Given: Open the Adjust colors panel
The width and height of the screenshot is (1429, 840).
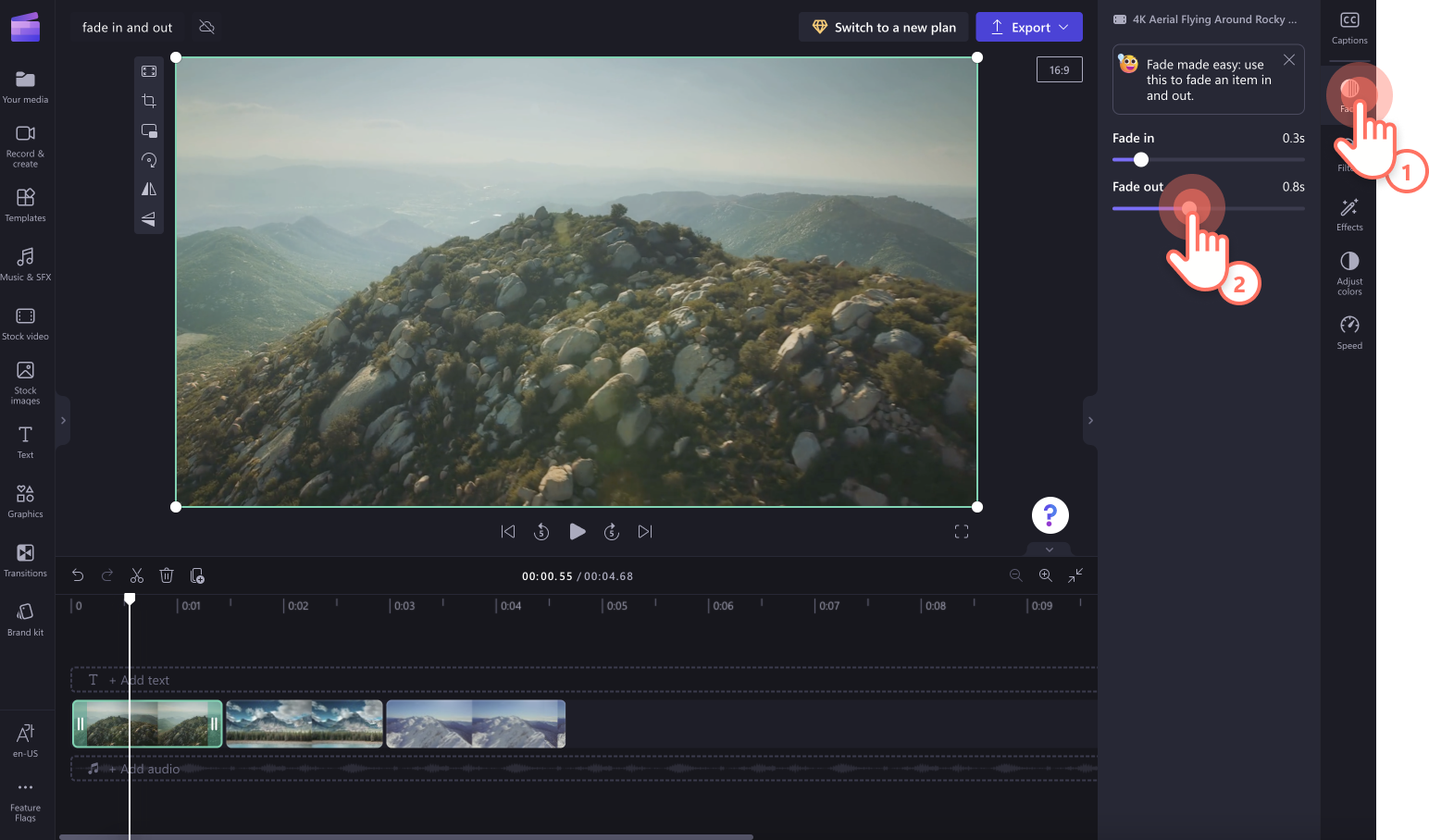Looking at the screenshot, I should tap(1348, 271).
